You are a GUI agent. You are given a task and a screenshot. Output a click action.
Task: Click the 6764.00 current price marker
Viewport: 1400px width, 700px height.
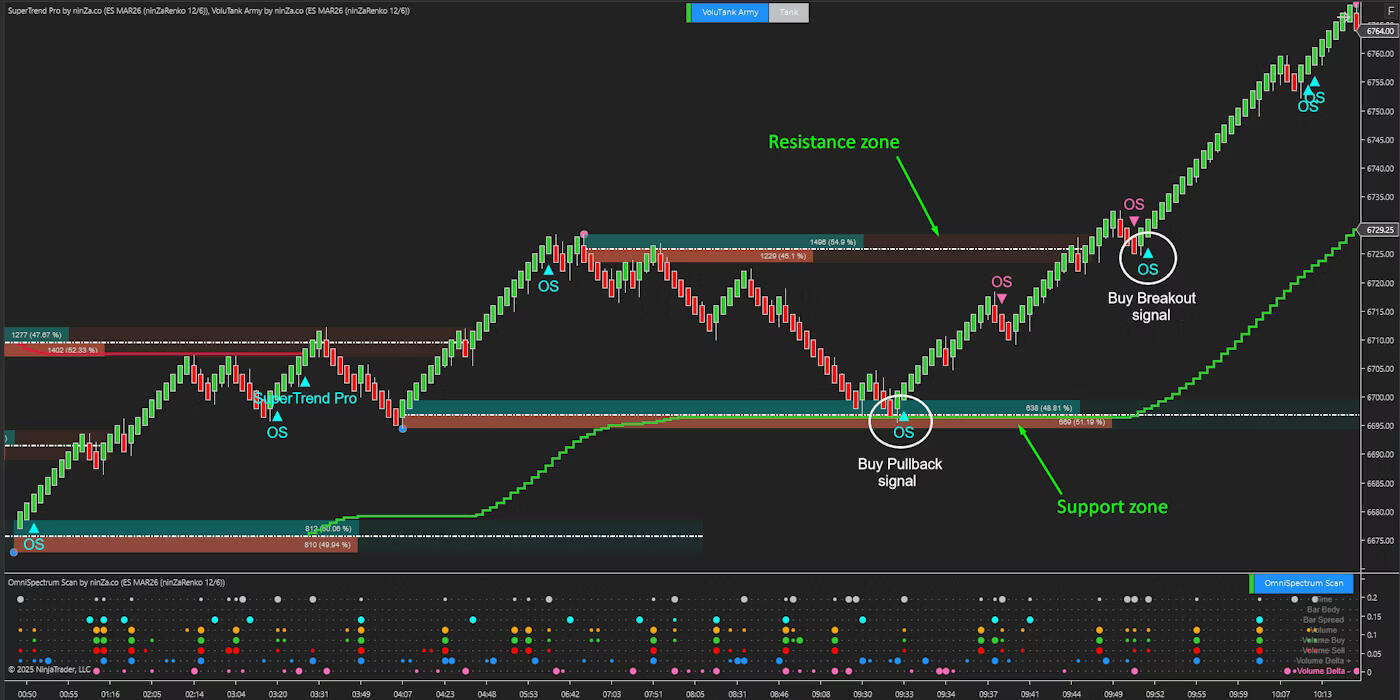[x=1378, y=31]
